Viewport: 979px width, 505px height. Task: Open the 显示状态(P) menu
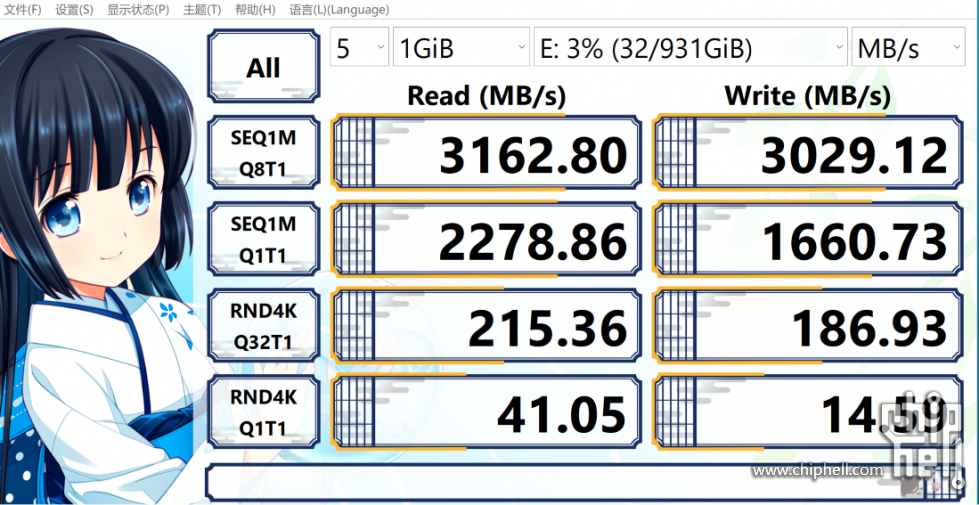click(138, 10)
